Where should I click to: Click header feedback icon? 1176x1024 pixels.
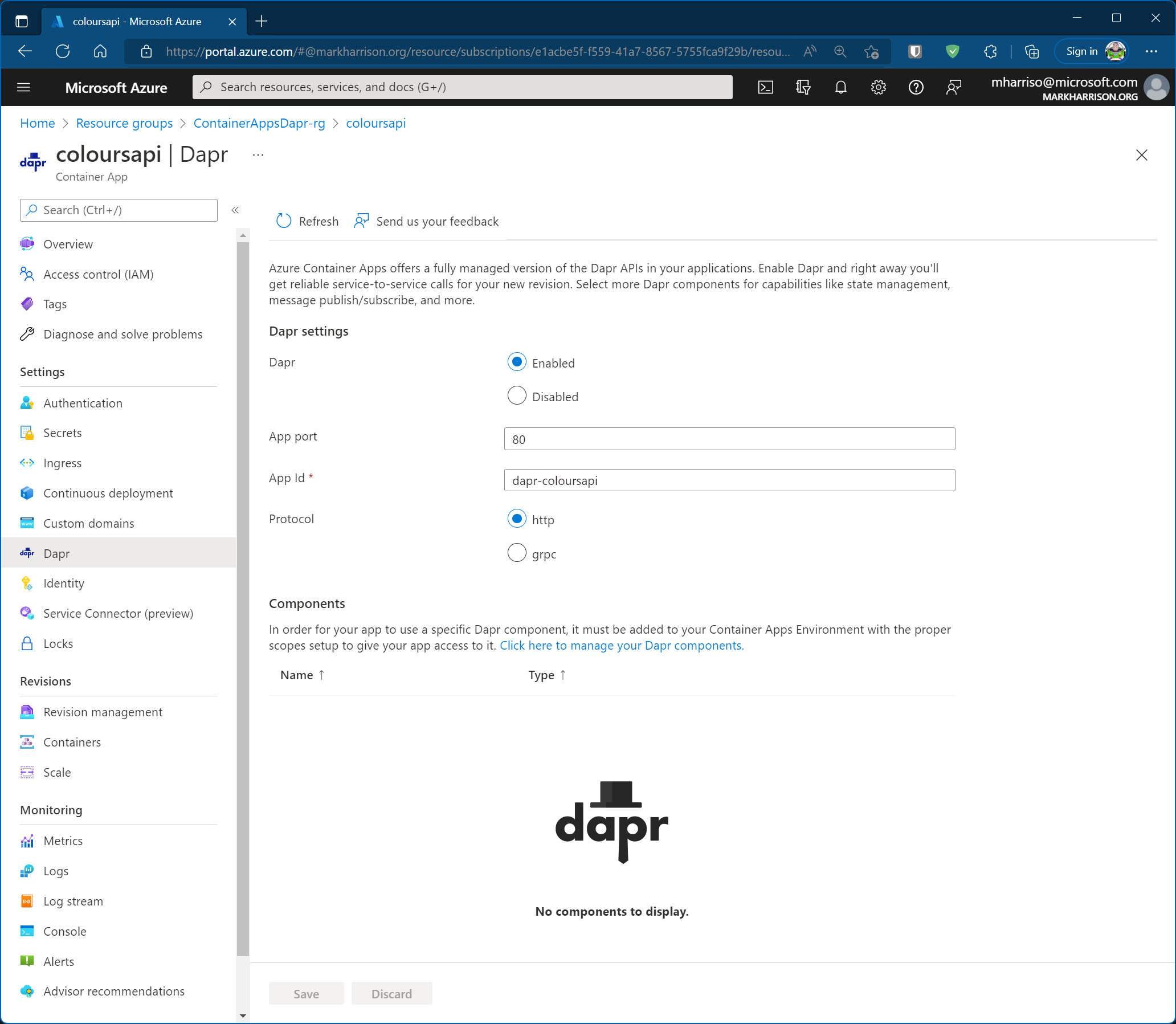tap(954, 87)
